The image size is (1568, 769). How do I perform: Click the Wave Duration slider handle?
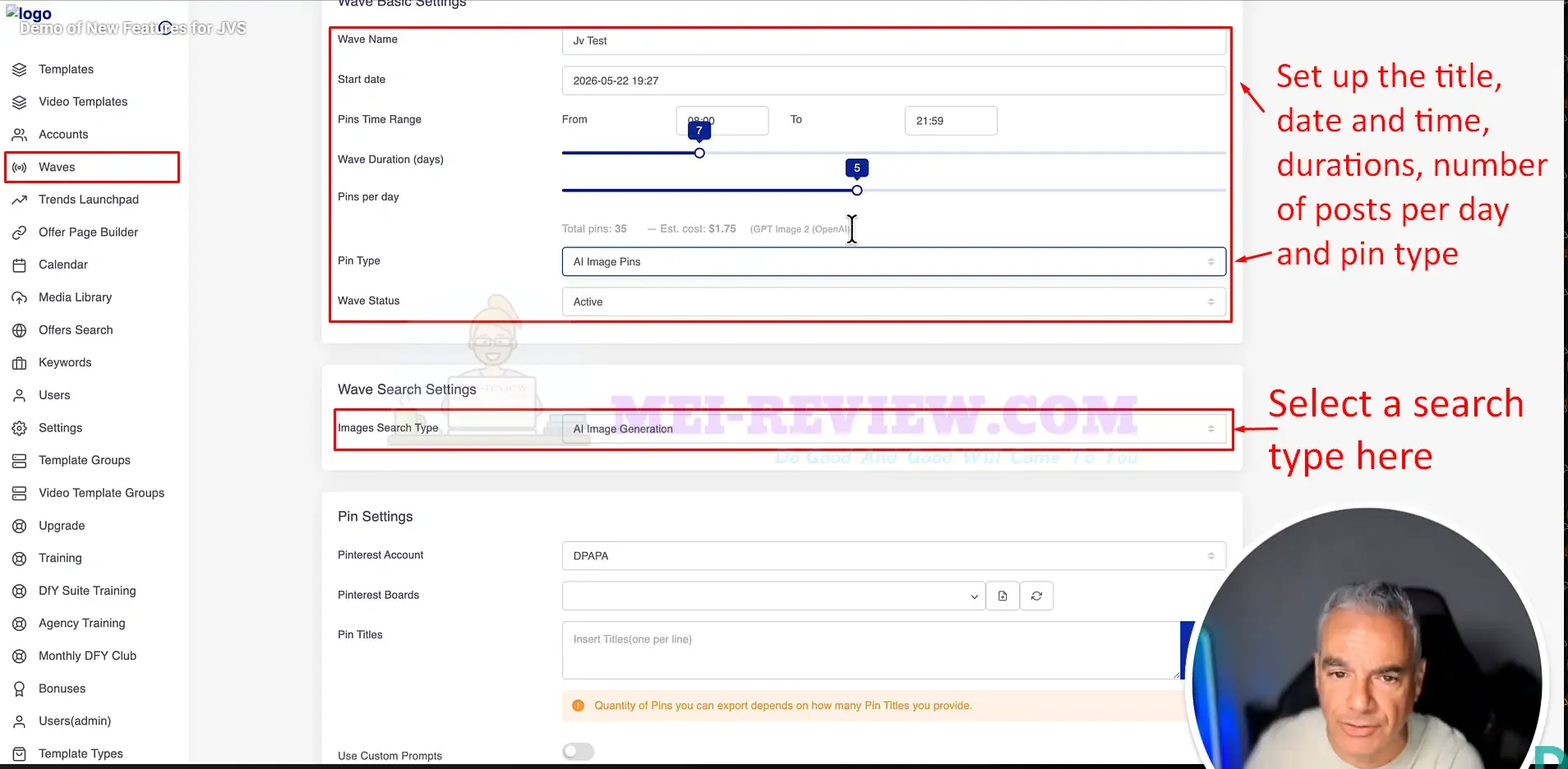[x=699, y=154]
